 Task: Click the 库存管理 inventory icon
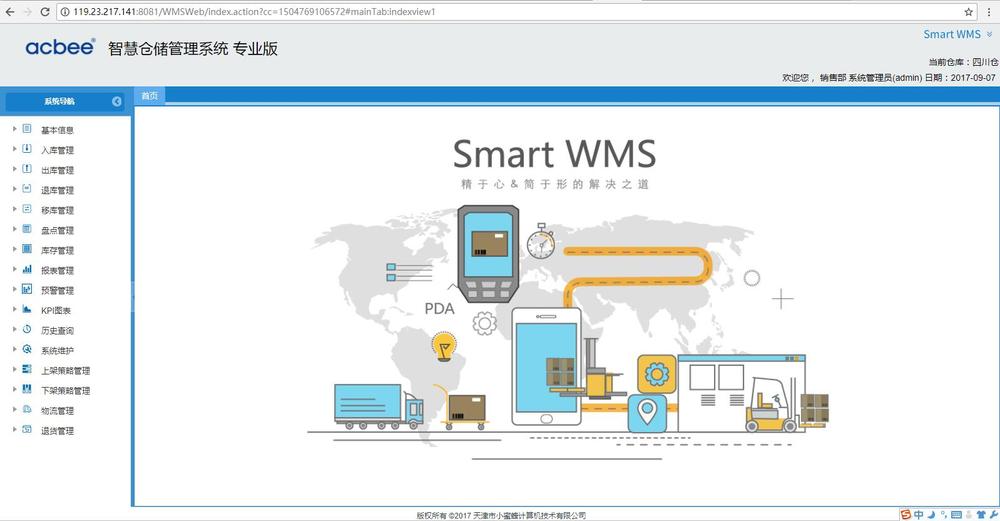pyautogui.click(x=27, y=249)
